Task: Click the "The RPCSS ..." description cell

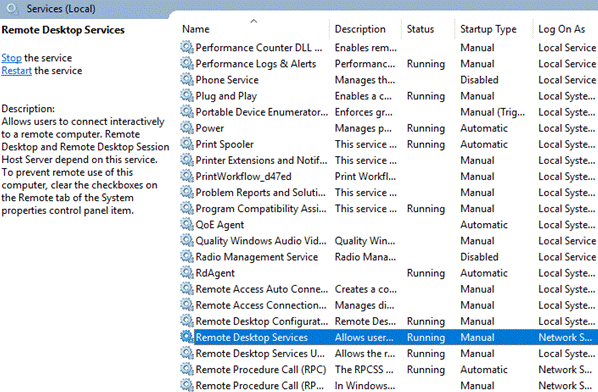Action: click(364, 370)
